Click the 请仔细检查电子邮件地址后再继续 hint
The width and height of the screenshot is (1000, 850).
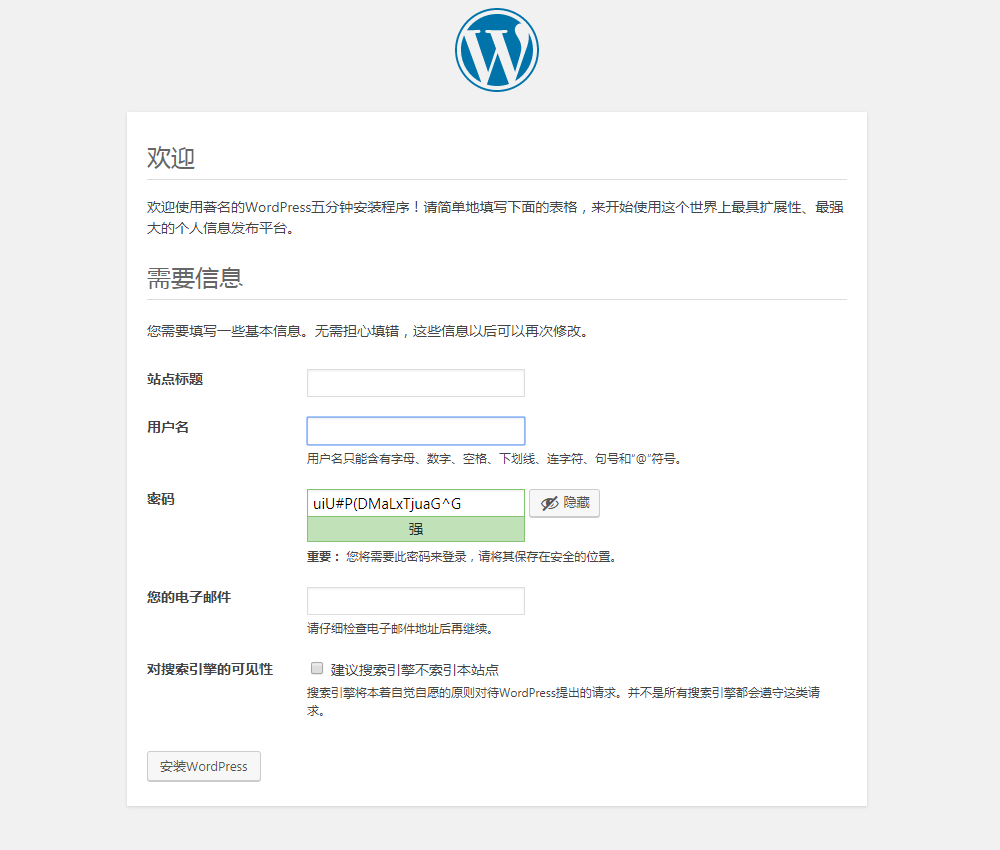click(x=401, y=629)
